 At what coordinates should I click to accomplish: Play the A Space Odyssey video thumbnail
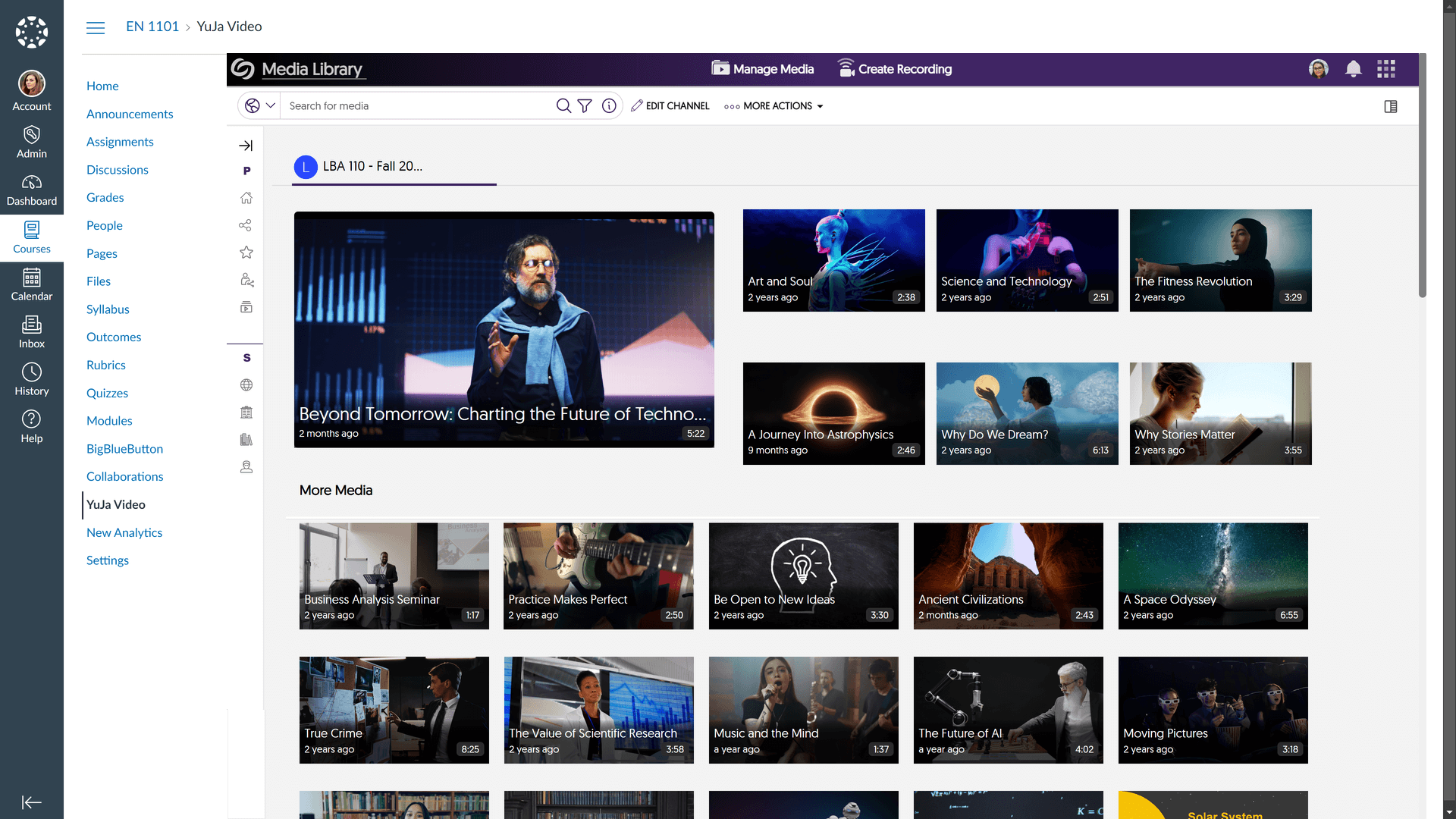coord(1212,576)
